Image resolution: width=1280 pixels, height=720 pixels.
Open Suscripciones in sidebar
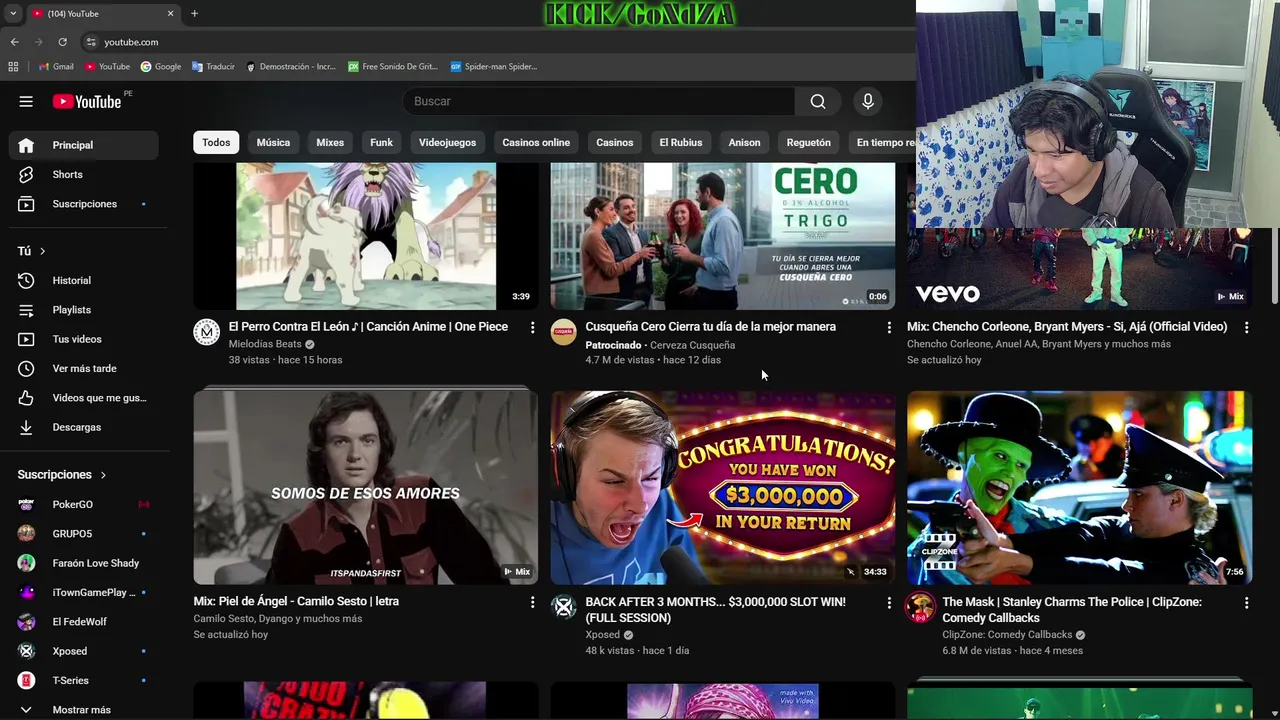click(x=83, y=204)
